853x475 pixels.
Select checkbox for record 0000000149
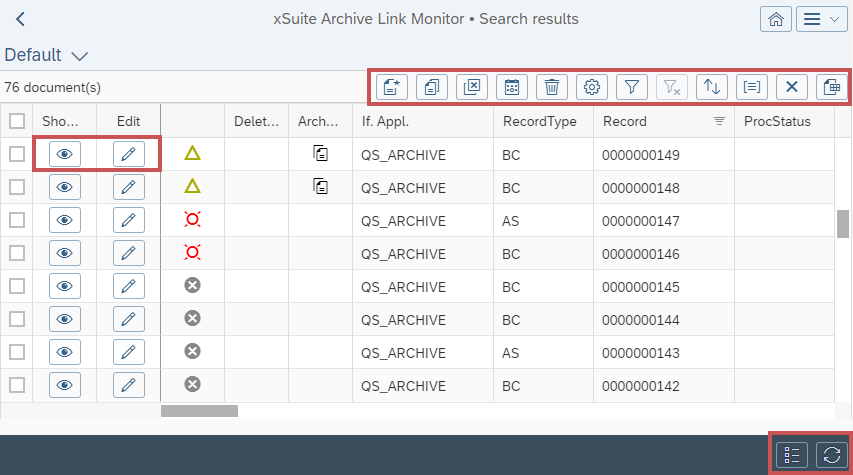pyautogui.click(x=17, y=154)
